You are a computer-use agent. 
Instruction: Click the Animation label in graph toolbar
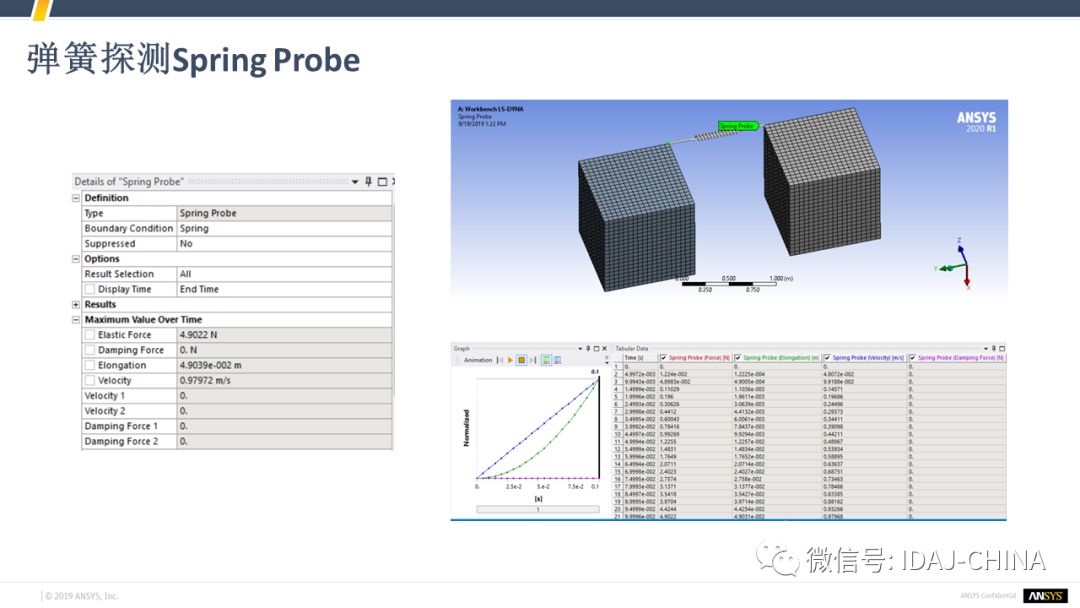478,360
